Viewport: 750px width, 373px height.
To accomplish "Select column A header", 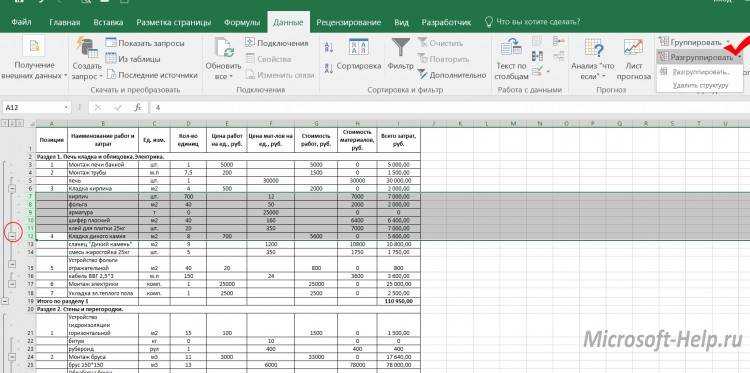I will pos(52,124).
